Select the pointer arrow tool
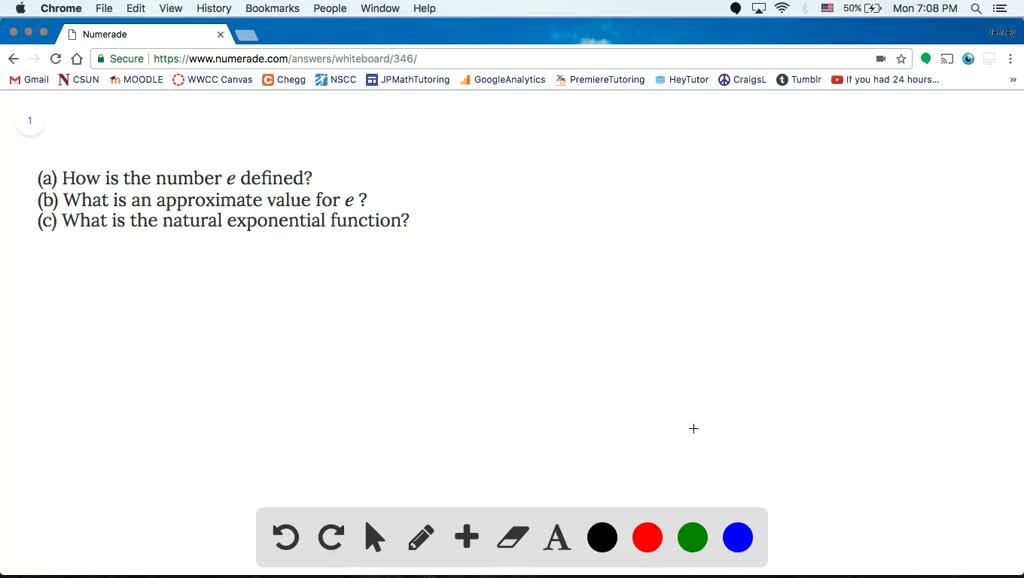Screen dimensions: 1024x578 375,538
